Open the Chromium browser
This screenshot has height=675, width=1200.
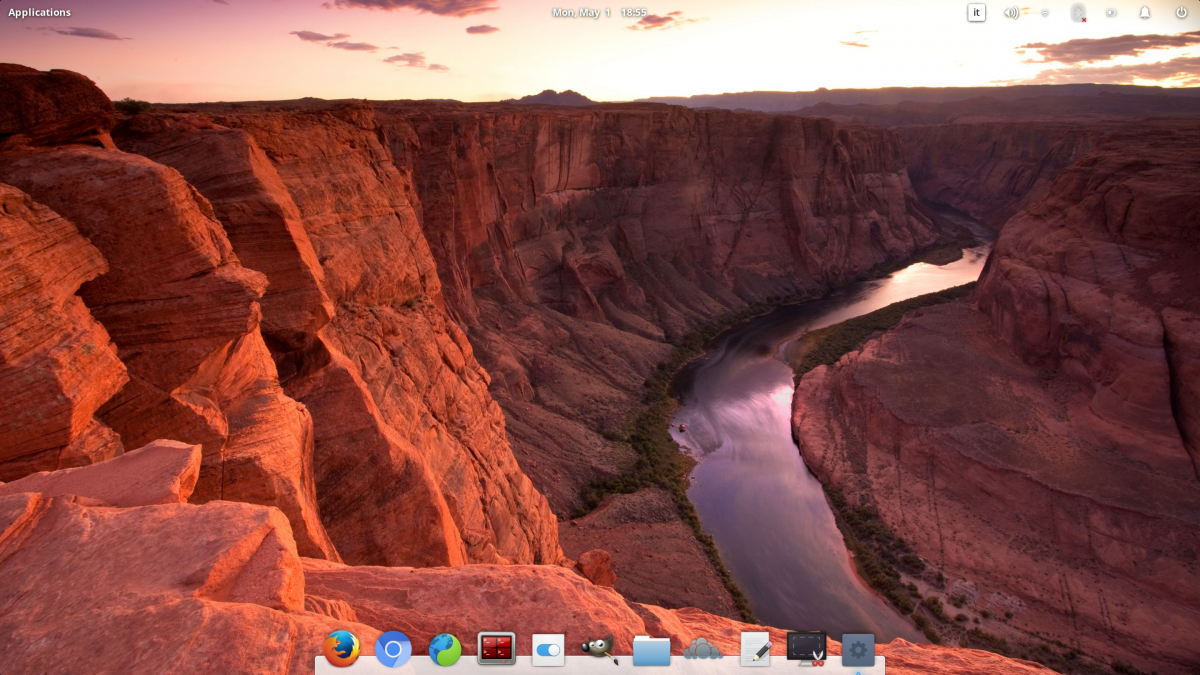[392, 649]
